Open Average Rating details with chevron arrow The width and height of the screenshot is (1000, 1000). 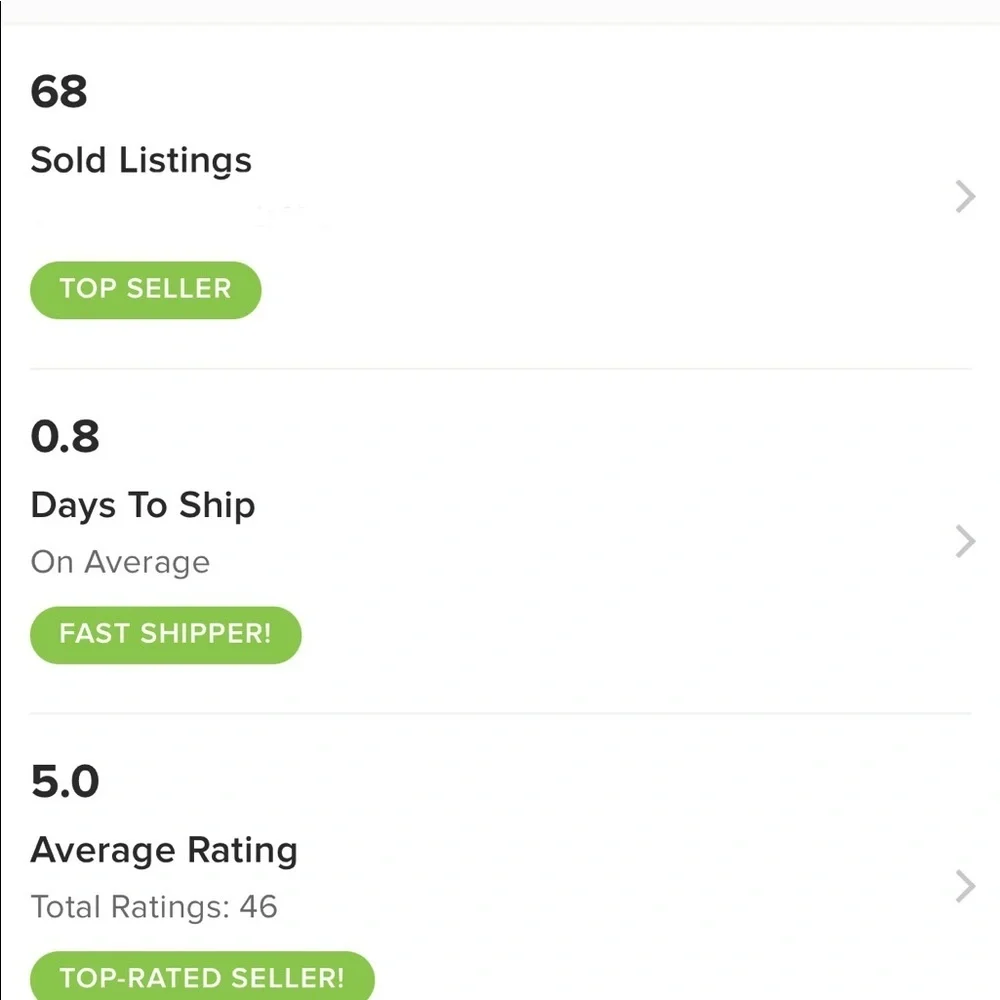pyautogui.click(x=965, y=886)
